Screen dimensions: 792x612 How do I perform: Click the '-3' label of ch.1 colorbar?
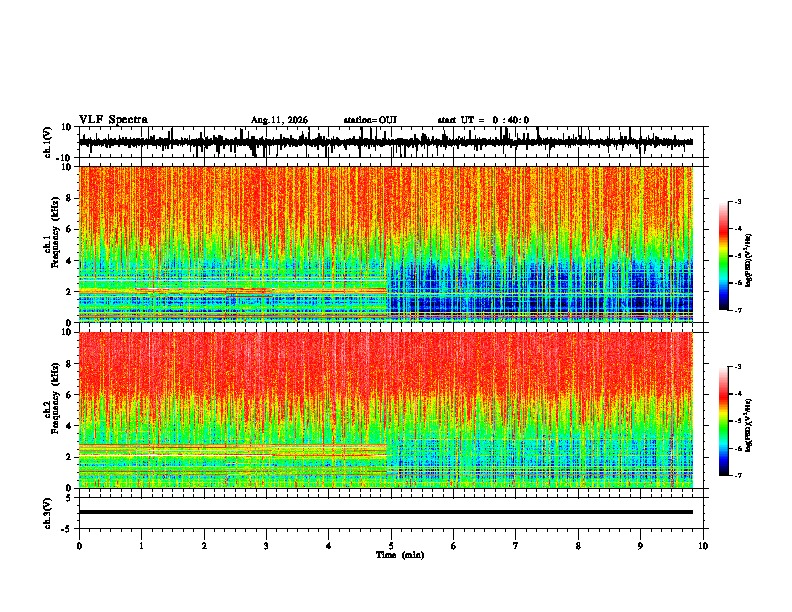tap(738, 201)
